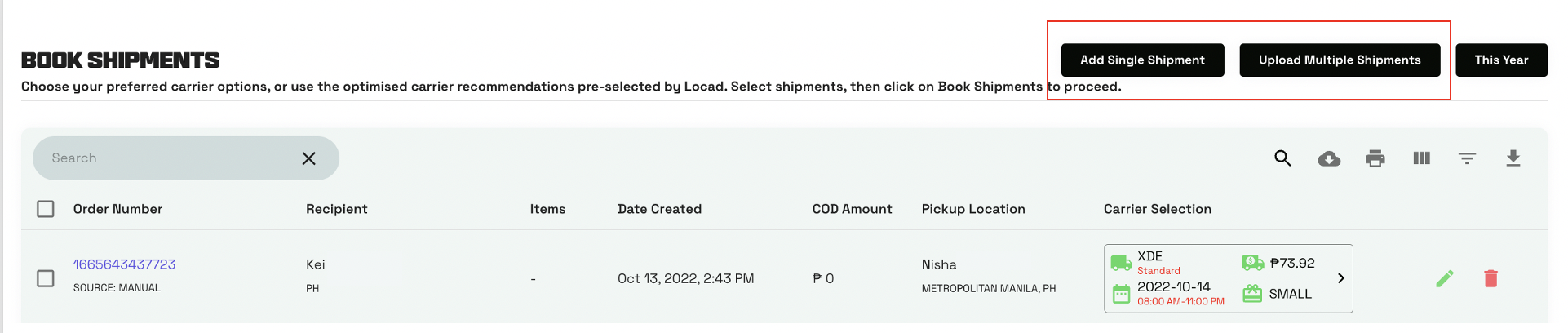Open order link 1665643437723
The width and height of the screenshot is (1568, 333).
[x=124, y=264]
